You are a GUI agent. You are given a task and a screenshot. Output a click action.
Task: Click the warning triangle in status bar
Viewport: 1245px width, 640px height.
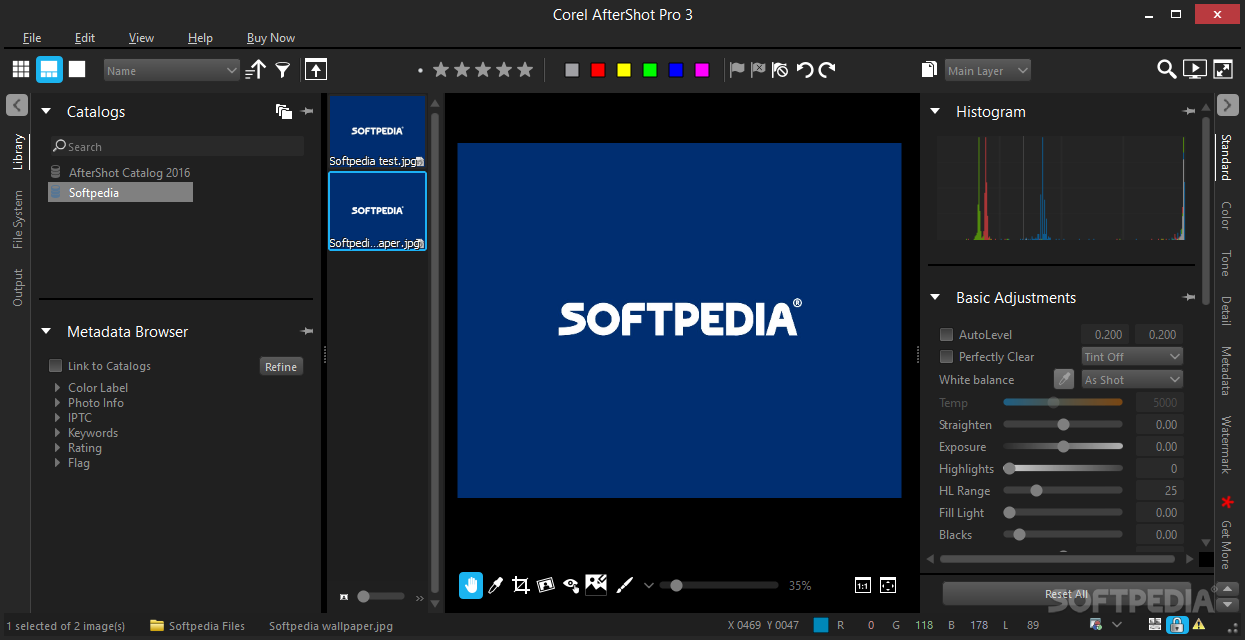[x=1198, y=625]
